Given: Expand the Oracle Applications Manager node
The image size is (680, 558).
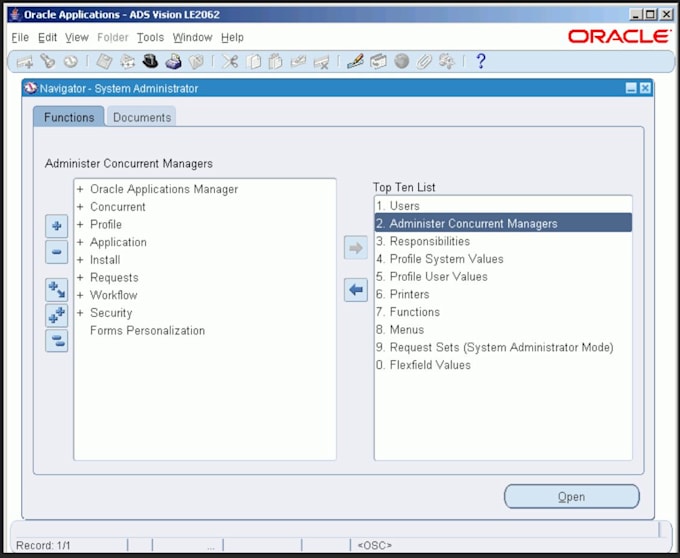Looking at the screenshot, I should pyautogui.click(x=80, y=189).
